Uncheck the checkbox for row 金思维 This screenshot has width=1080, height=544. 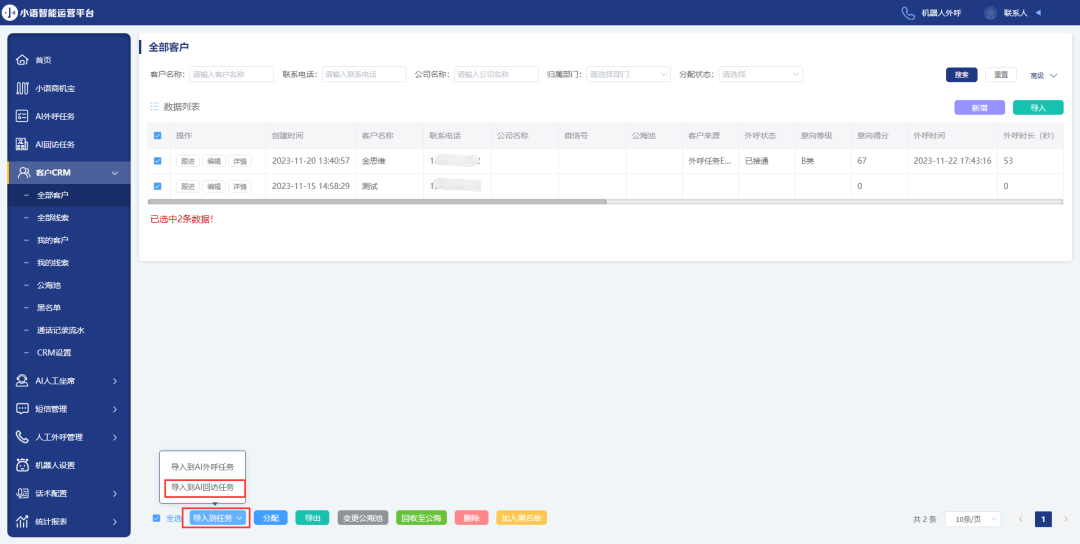click(x=158, y=161)
